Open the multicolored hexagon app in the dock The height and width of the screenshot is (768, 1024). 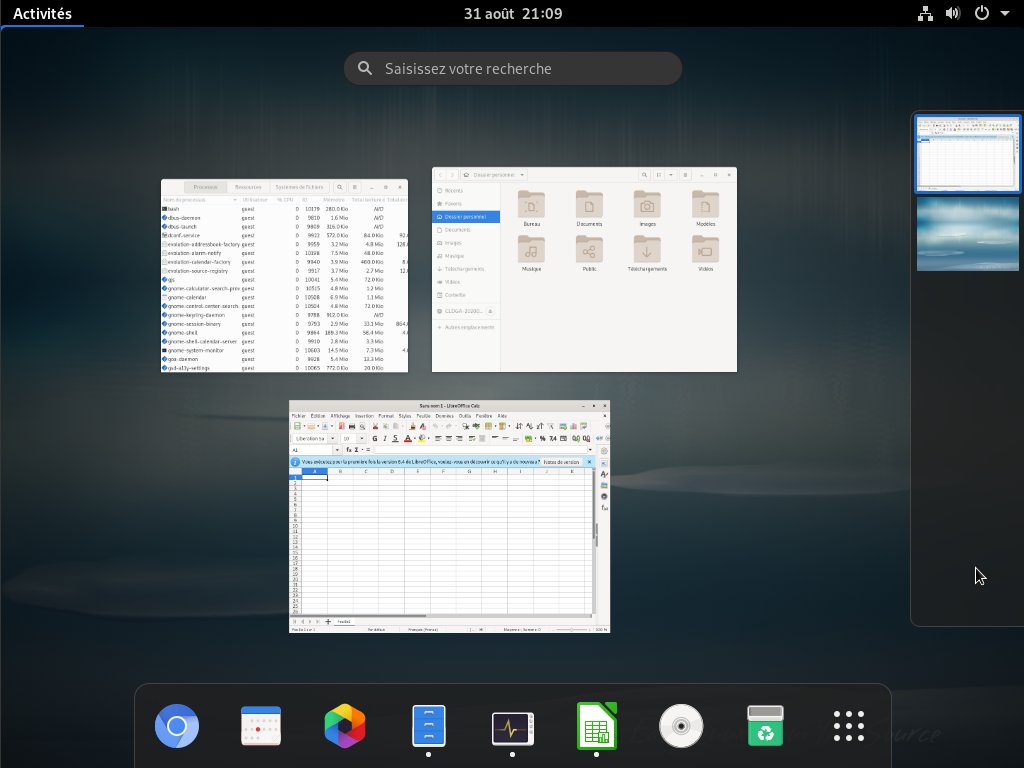pos(345,726)
